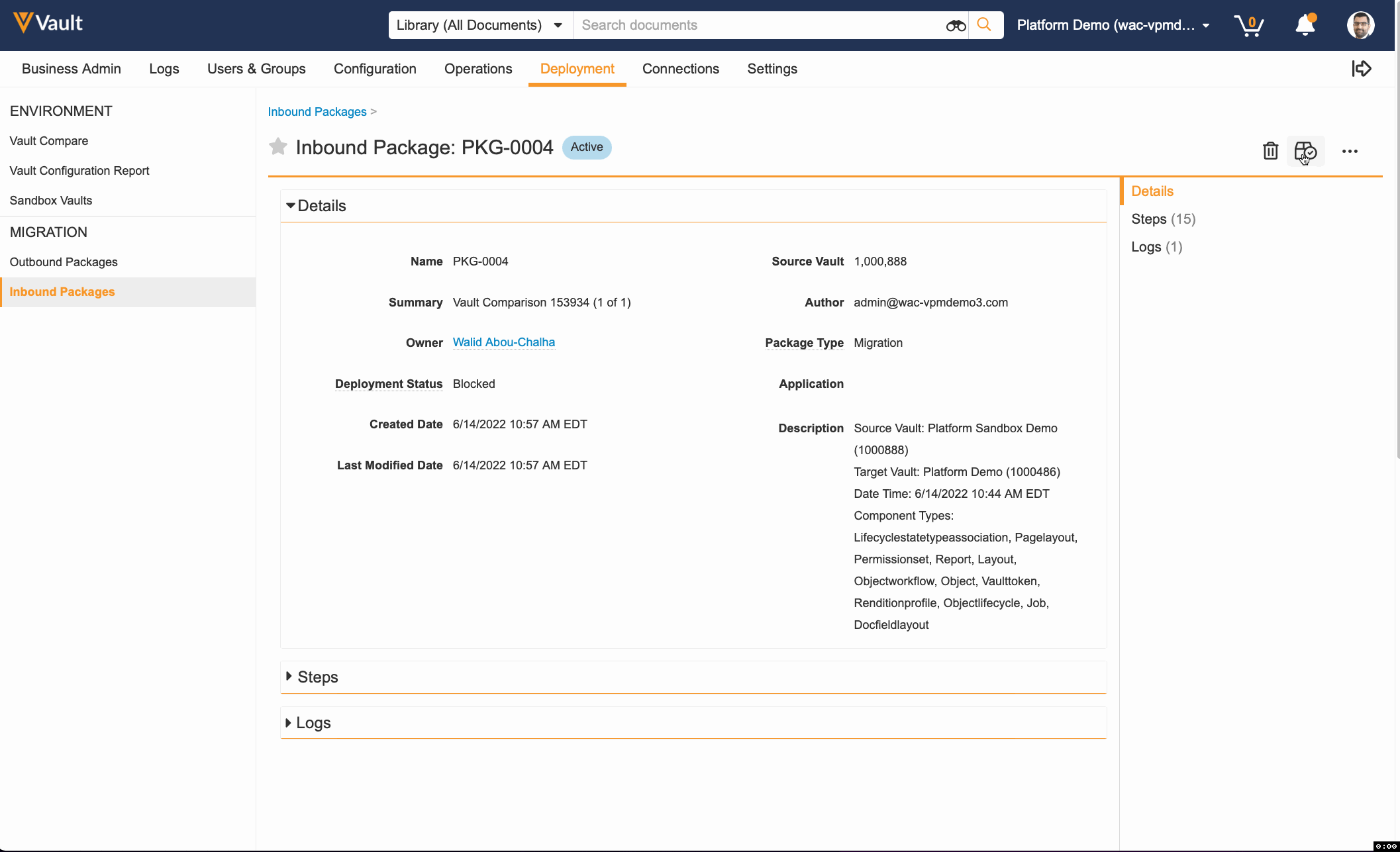
Task: Click the binoculars advanced search icon
Action: [956, 25]
